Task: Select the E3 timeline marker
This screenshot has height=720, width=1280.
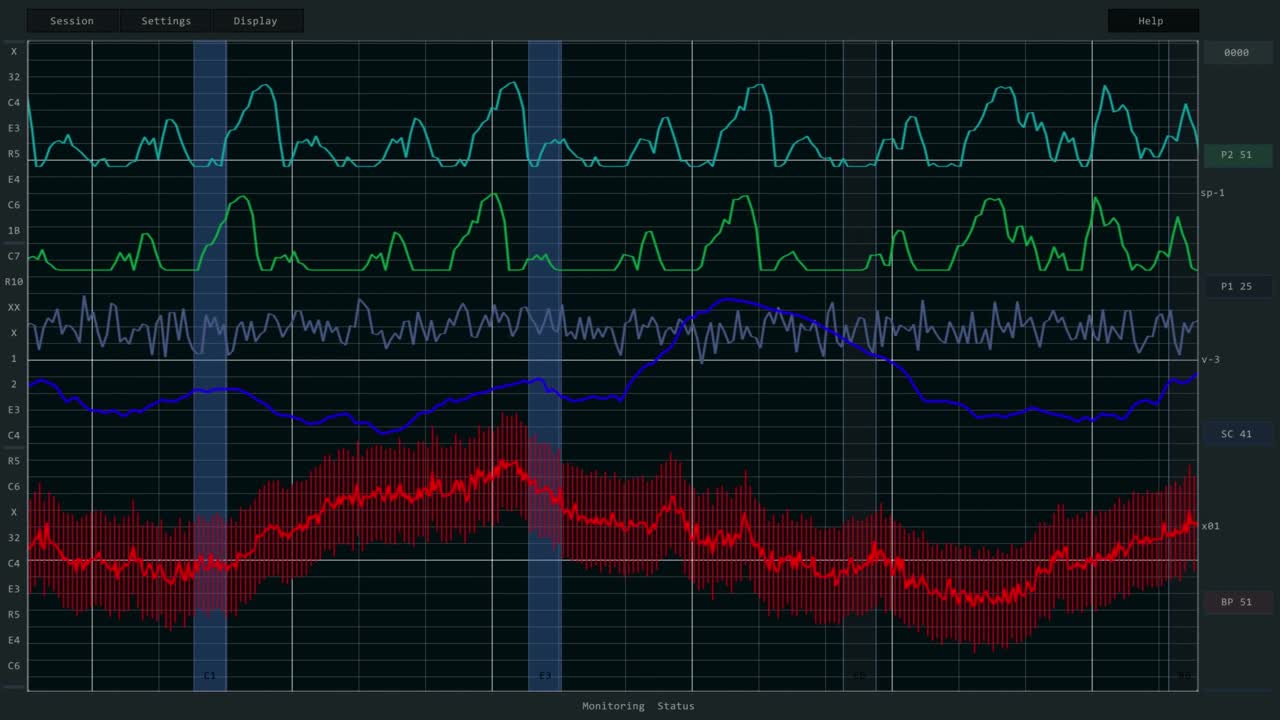Action: [545, 676]
